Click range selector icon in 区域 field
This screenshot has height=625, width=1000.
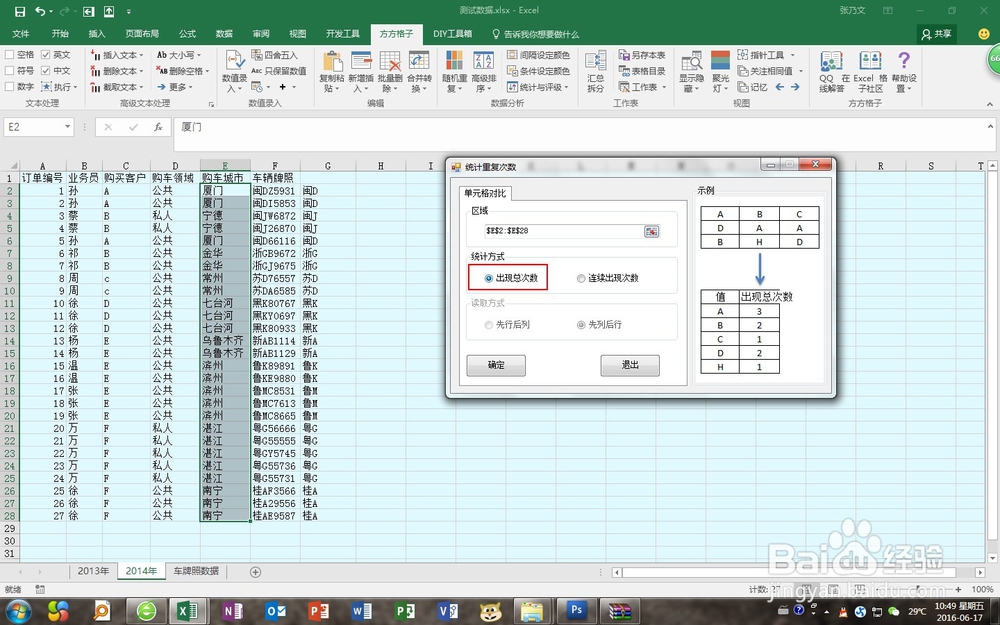pyautogui.click(x=651, y=232)
